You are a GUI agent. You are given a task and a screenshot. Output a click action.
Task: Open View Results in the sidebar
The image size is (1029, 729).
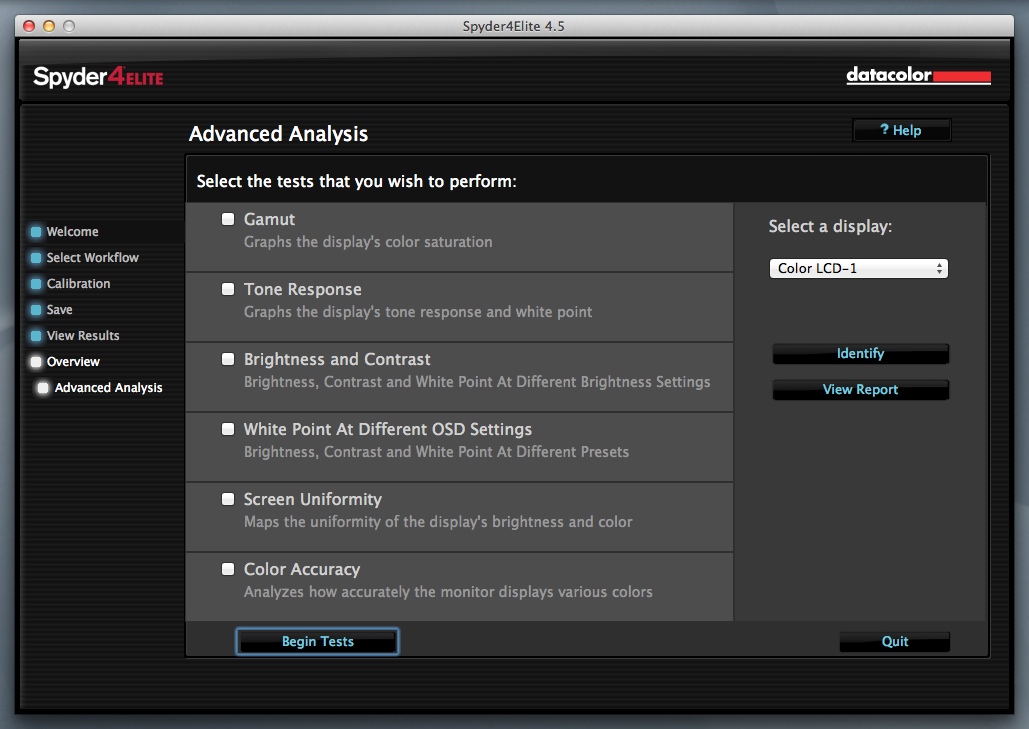point(83,336)
